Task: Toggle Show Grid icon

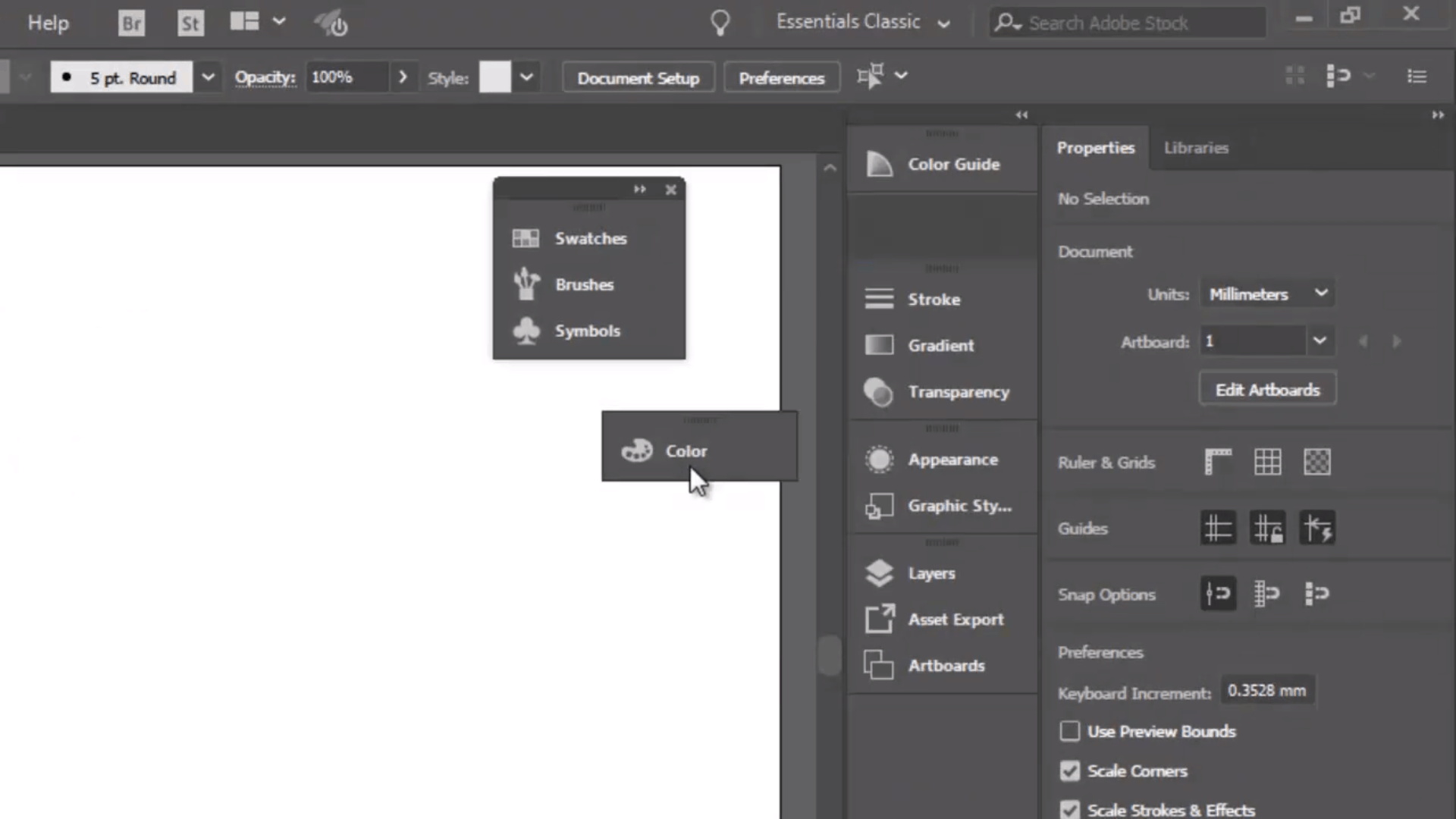Action: point(1267,462)
